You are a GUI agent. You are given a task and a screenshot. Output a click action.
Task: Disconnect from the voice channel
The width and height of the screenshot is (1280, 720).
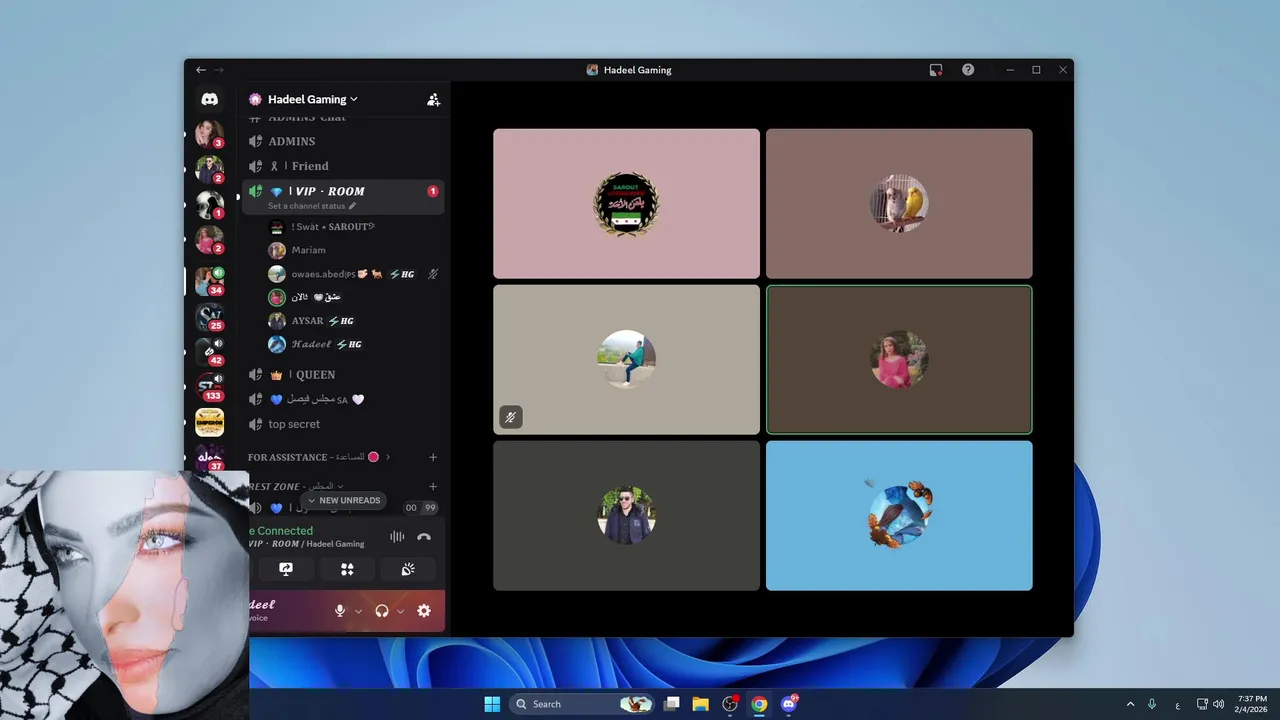click(x=424, y=537)
